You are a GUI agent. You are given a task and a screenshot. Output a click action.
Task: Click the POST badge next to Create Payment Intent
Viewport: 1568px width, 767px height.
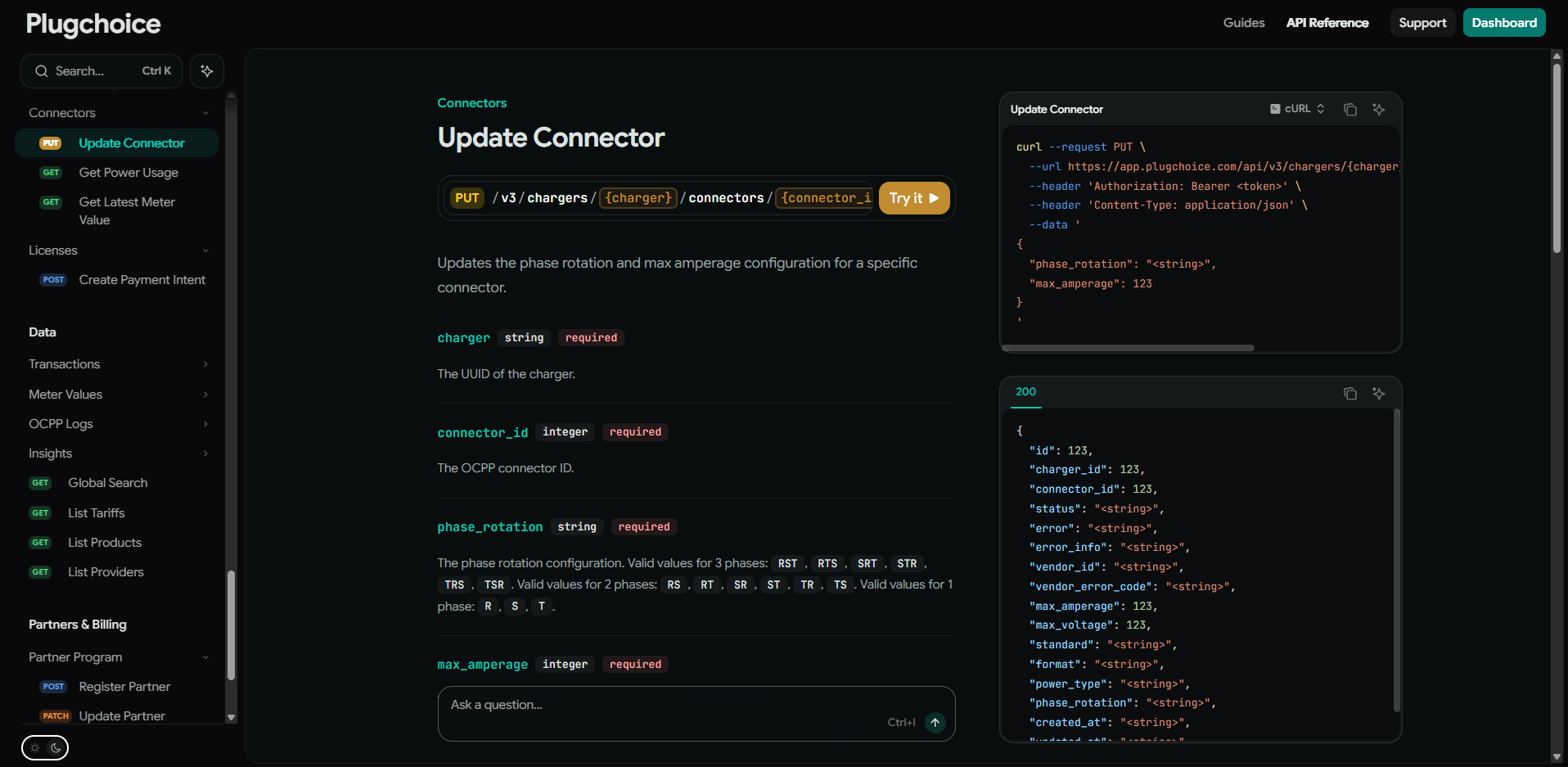pyautogui.click(x=52, y=279)
